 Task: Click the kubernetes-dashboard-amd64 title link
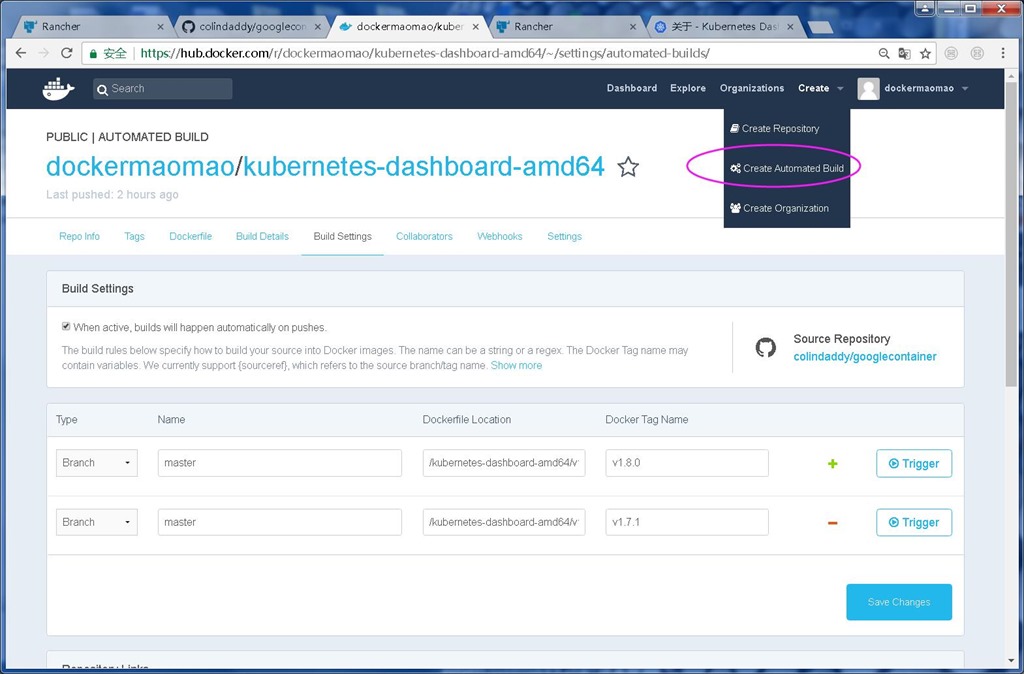[424, 167]
